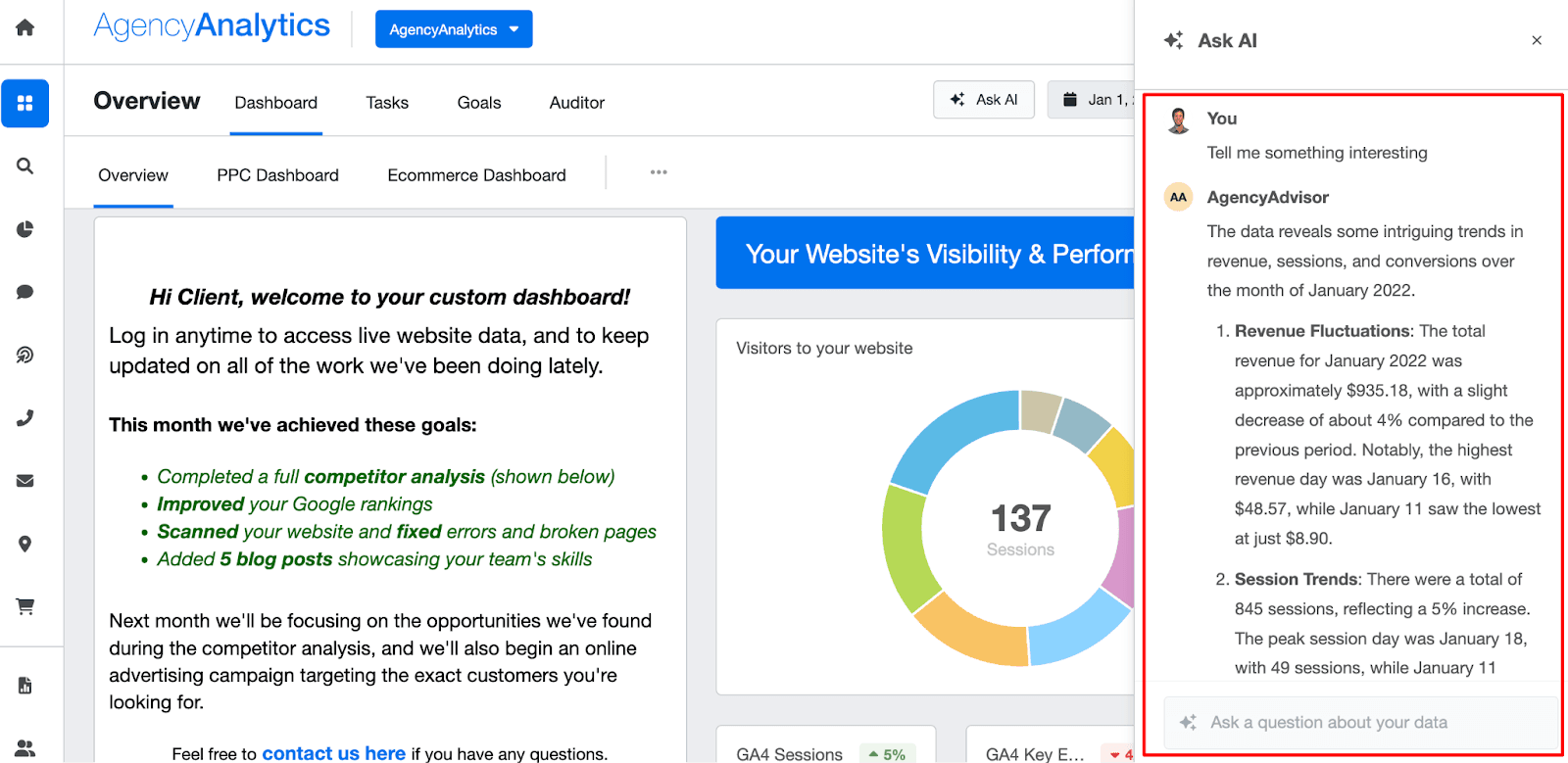Open the three-dot more dashboards menu

pos(659,172)
